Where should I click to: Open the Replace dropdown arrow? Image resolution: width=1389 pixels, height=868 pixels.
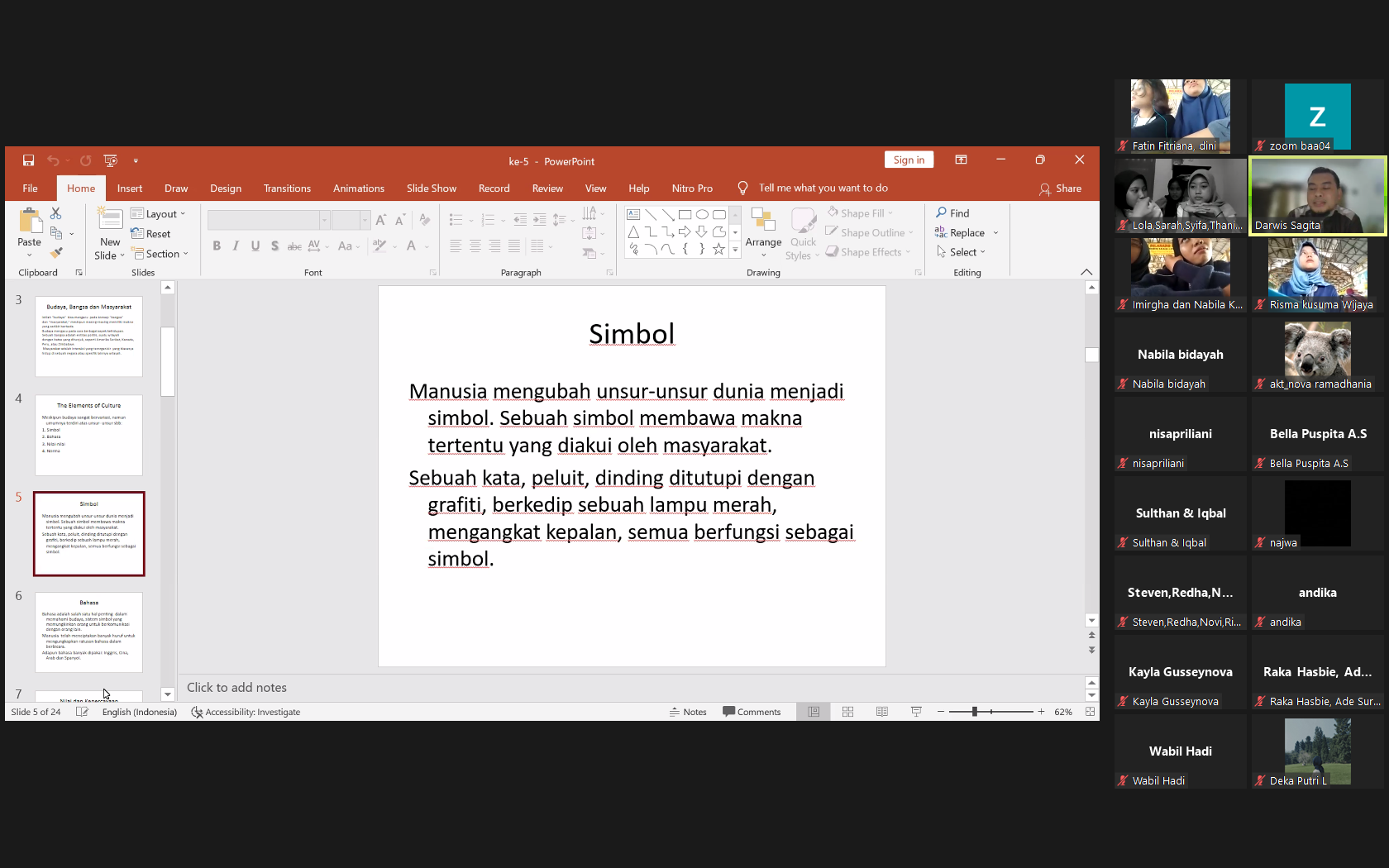pyautogui.click(x=995, y=233)
